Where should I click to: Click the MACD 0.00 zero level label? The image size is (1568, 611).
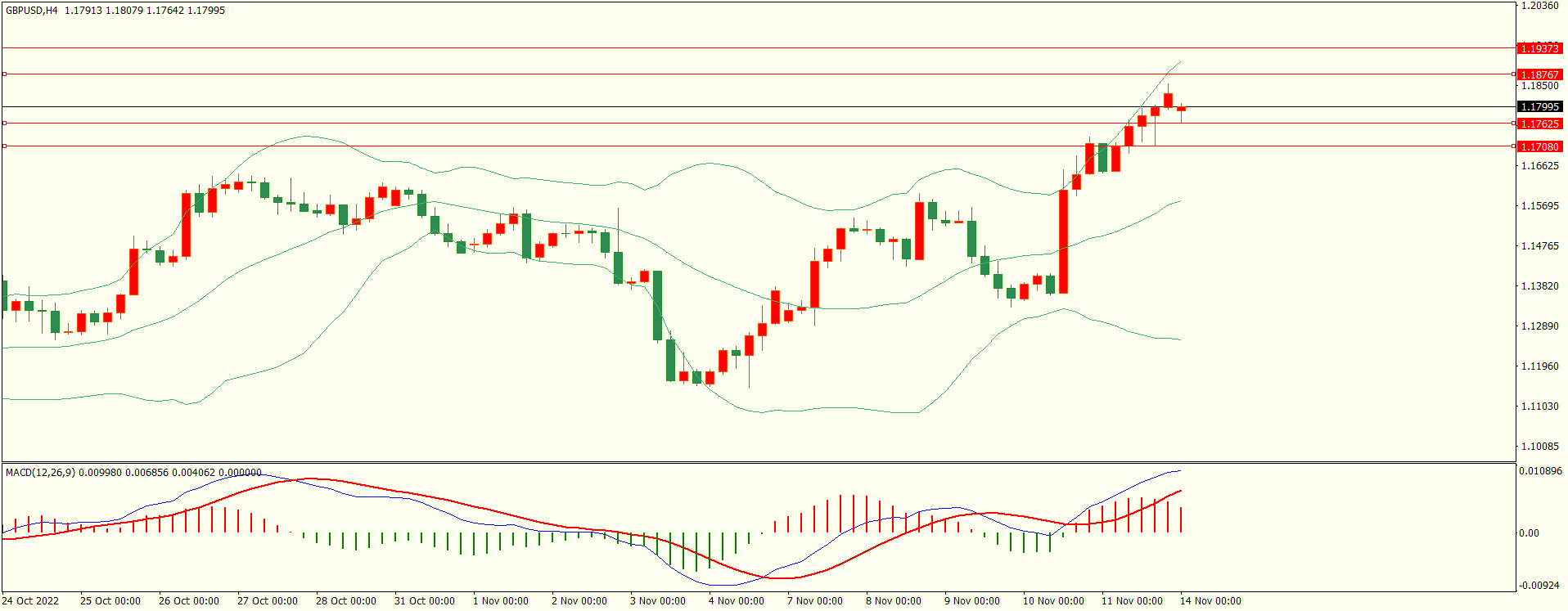click(x=1529, y=533)
